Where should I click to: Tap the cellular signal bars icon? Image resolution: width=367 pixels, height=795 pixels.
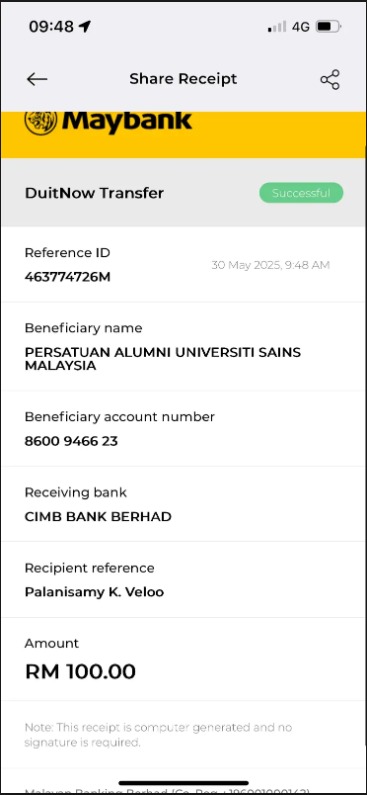(277, 27)
